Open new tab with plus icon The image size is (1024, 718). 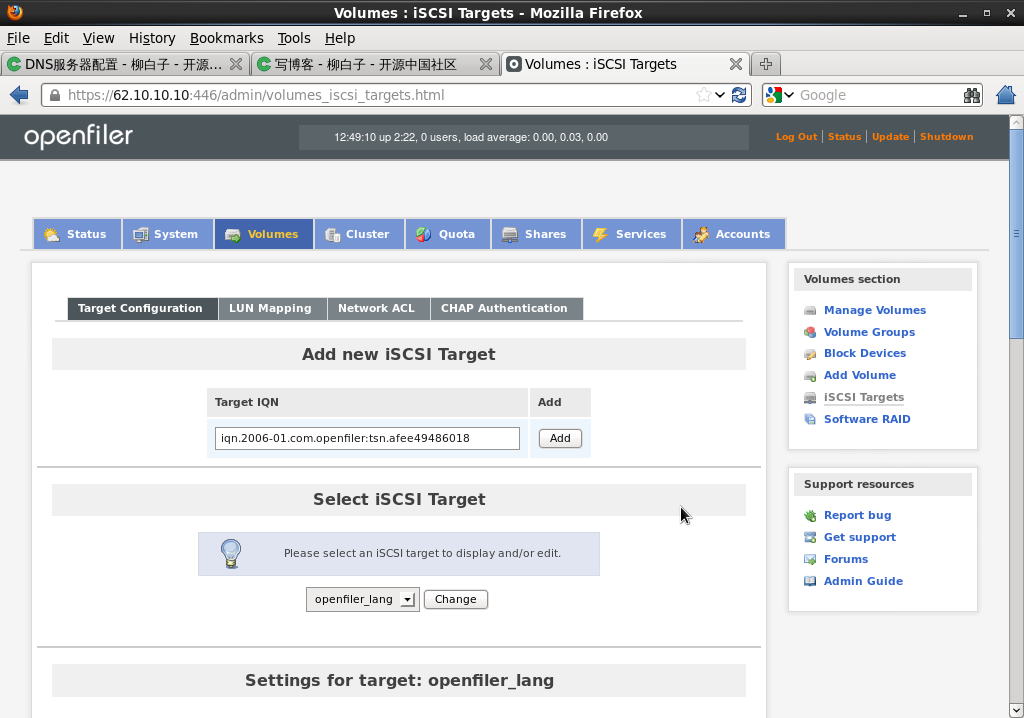(x=766, y=64)
